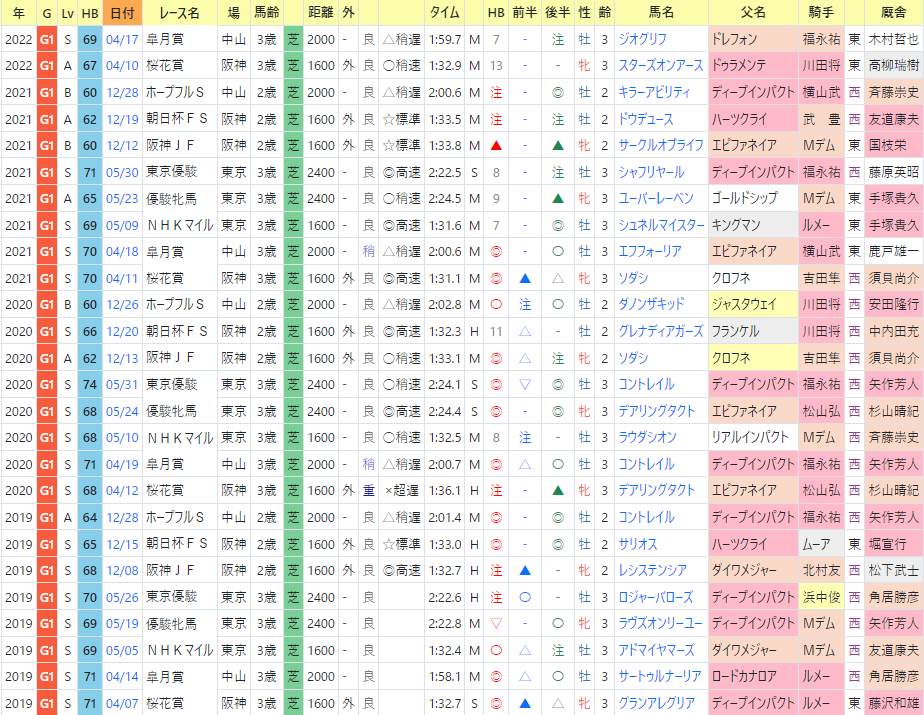Open horse link ドウデュース
The height and width of the screenshot is (715, 924).
645,120
